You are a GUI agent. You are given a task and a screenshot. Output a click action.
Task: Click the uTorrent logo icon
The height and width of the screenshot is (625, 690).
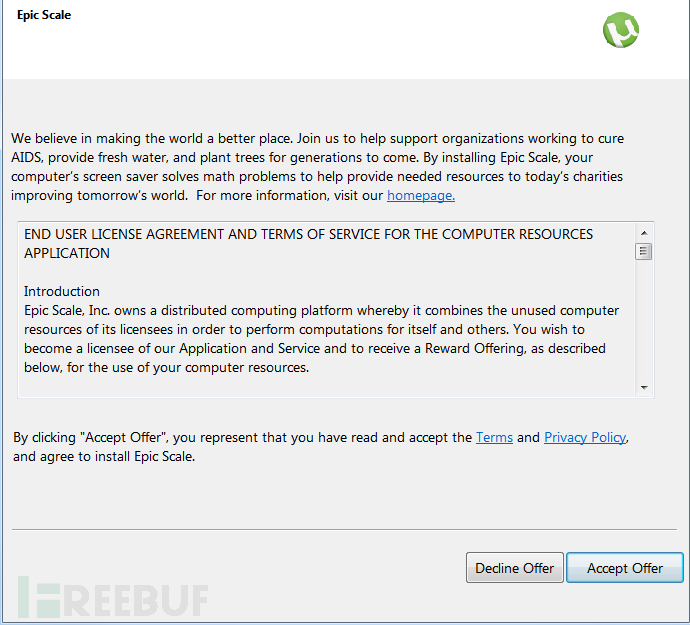pos(621,31)
